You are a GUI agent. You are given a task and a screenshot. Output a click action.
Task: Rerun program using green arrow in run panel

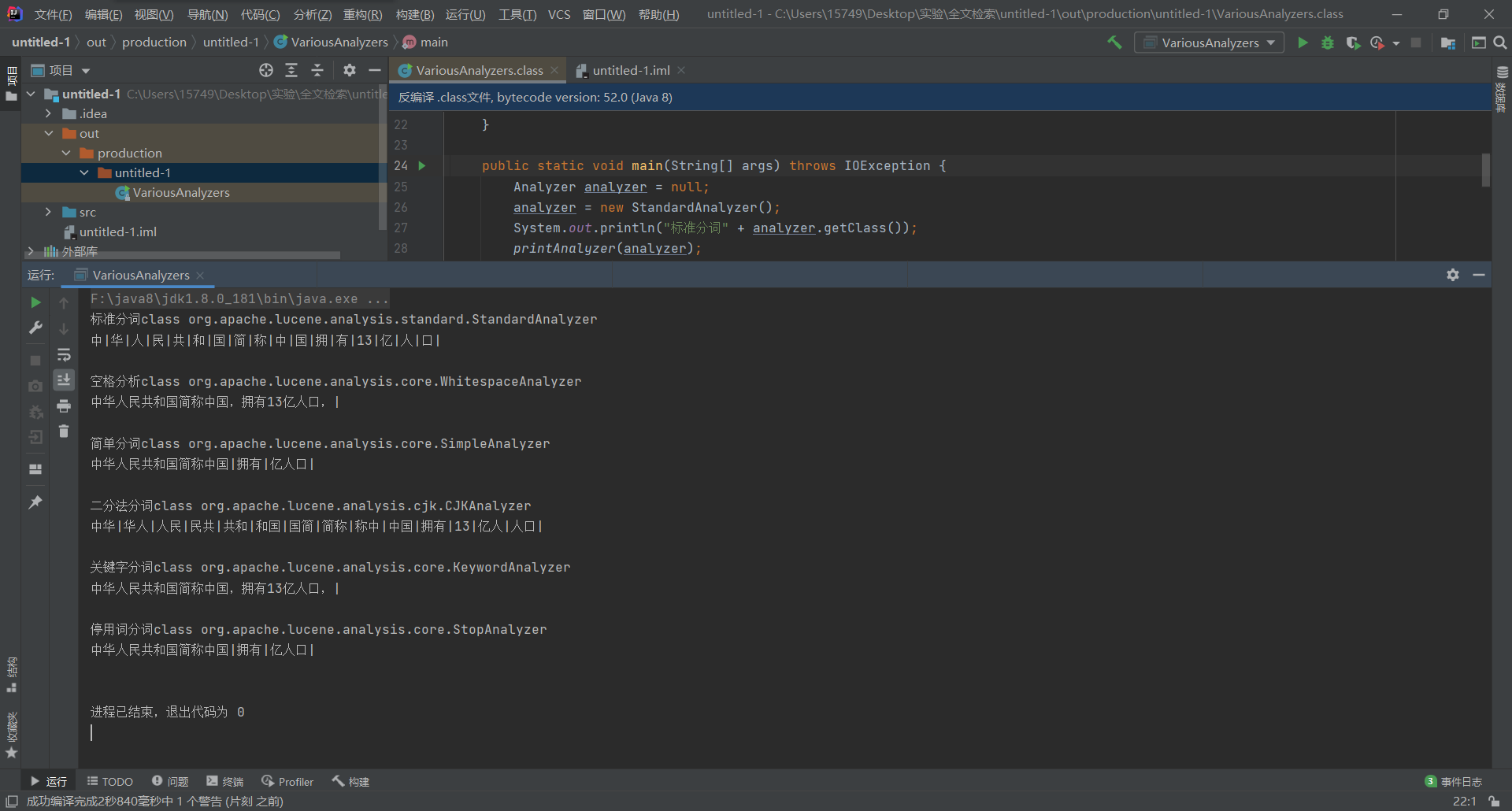click(35, 302)
